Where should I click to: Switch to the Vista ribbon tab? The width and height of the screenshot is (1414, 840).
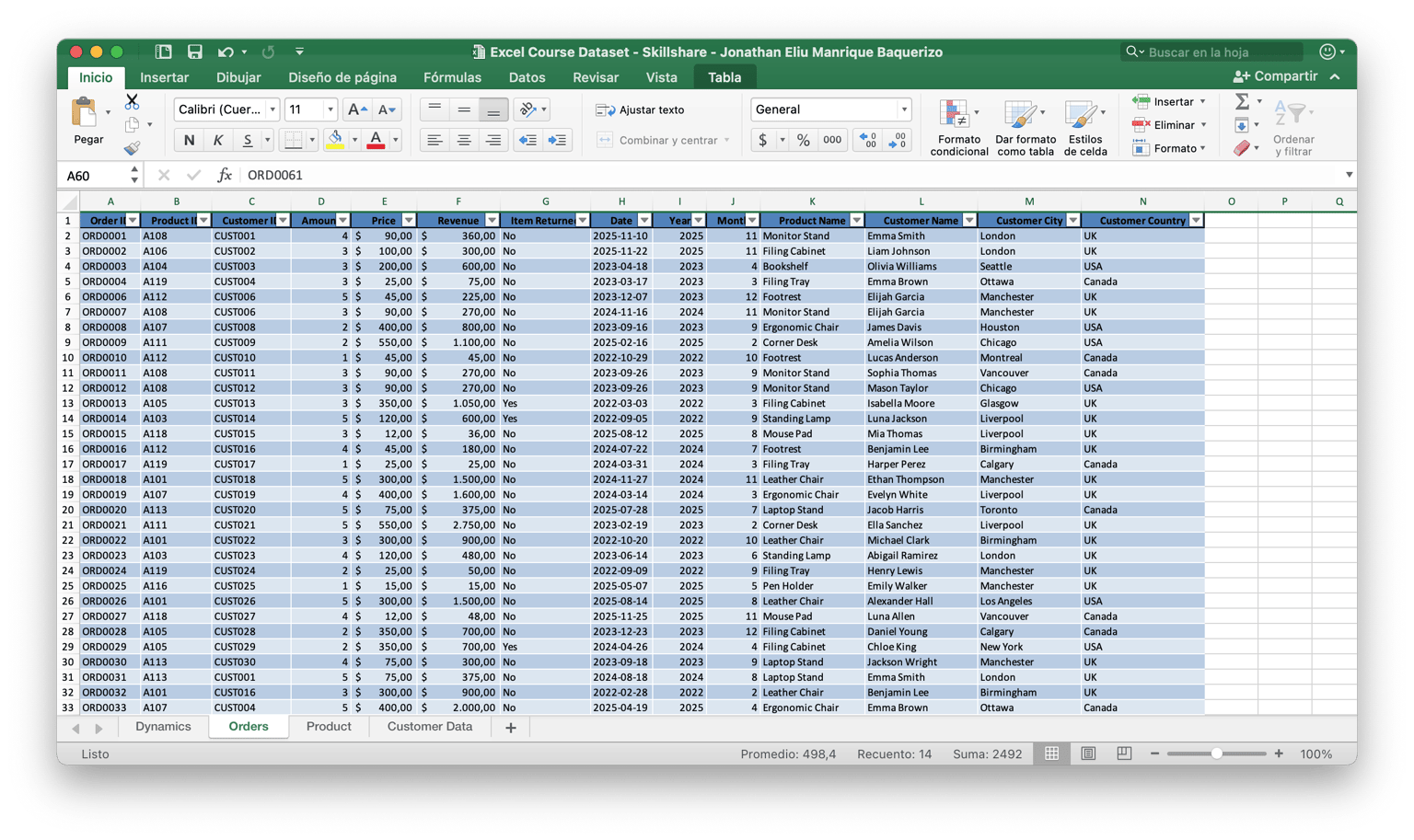coord(661,77)
